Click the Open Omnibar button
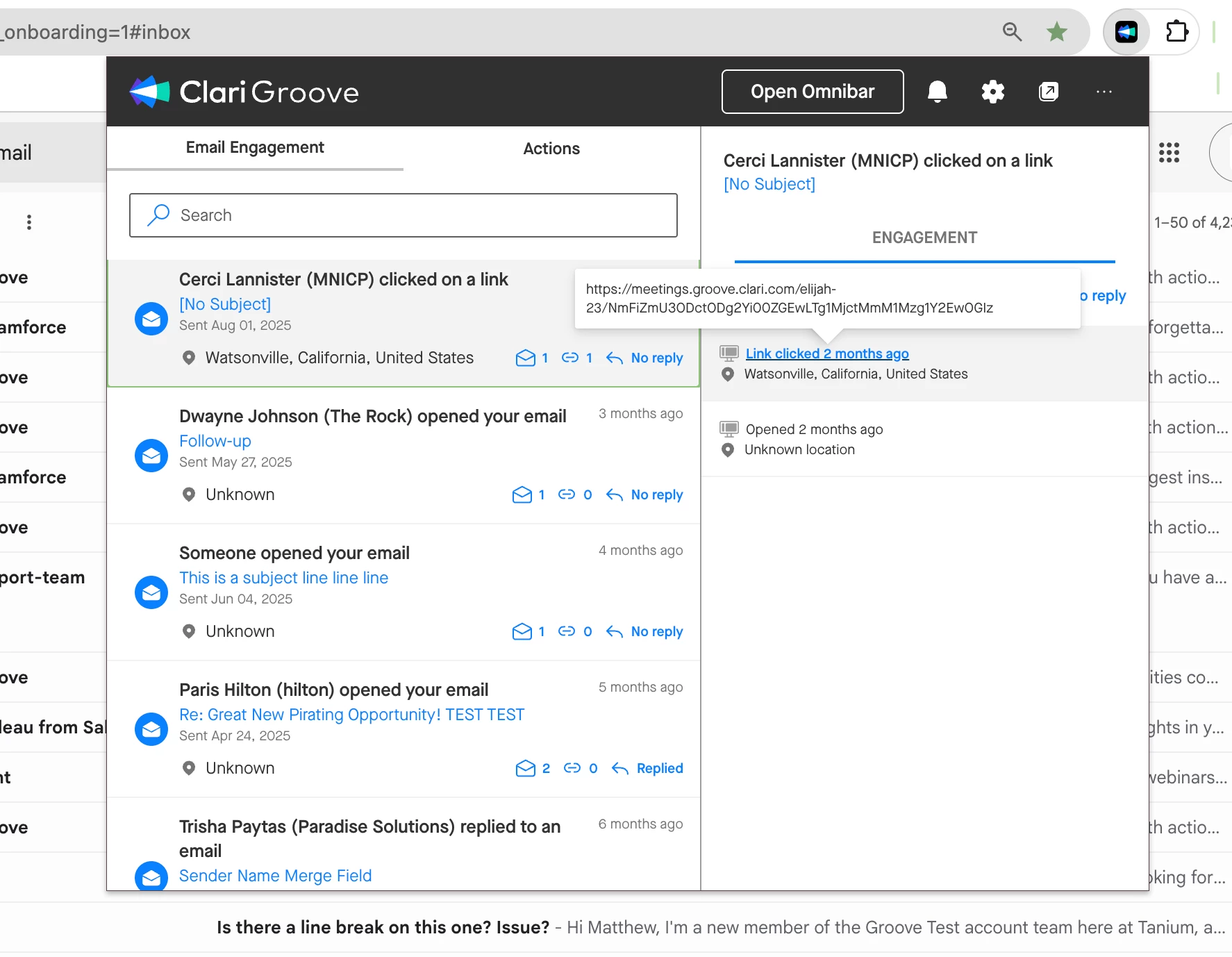This screenshot has height=957, width=1232. coord(813,92)
